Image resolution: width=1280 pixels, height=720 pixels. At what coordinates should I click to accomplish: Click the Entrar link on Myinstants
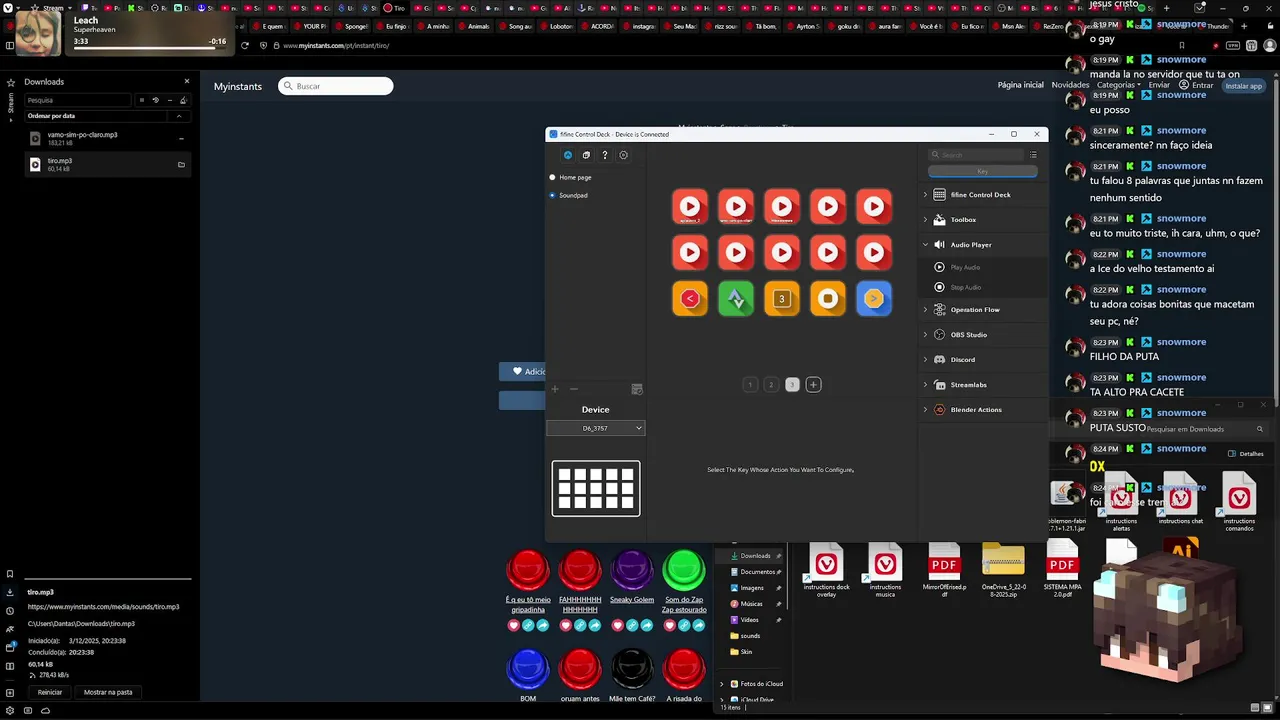click(x=1196, y=85)
